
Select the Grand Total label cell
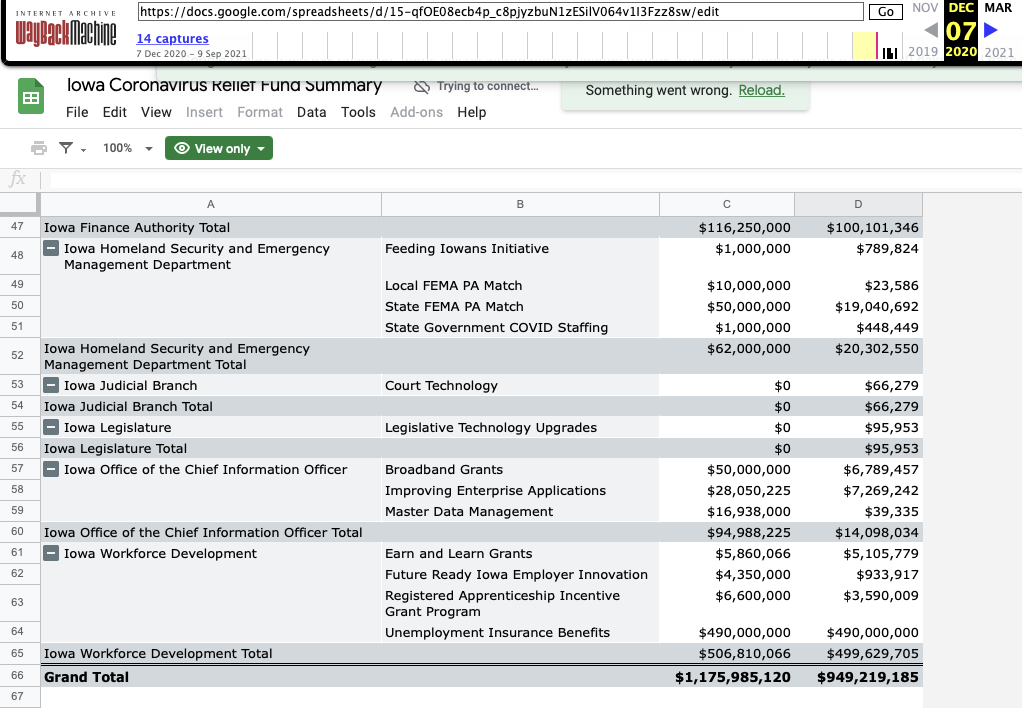[211, 677]
